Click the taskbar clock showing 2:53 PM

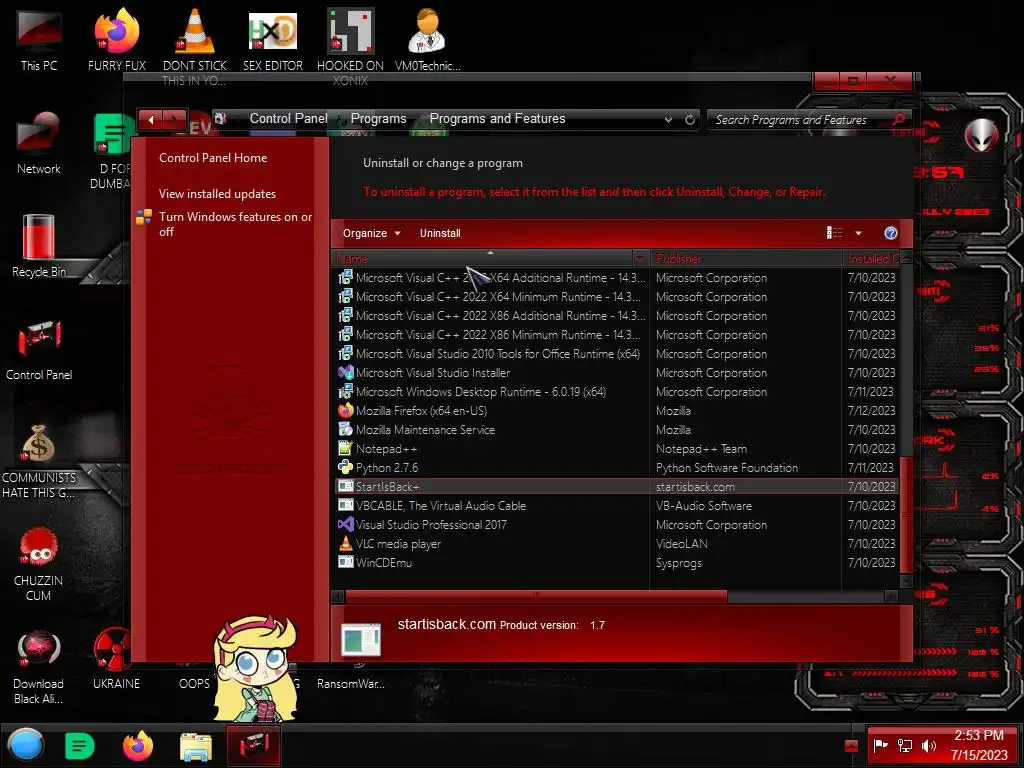coord(978,745)
